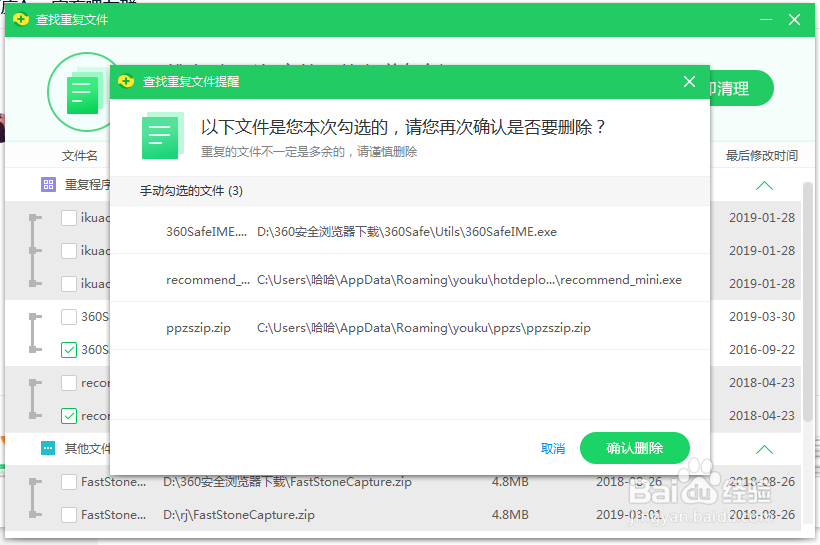820x545 pixels.
Task: Click the ppzszip.zip file path in the dialog
Action: pos(424,328)
